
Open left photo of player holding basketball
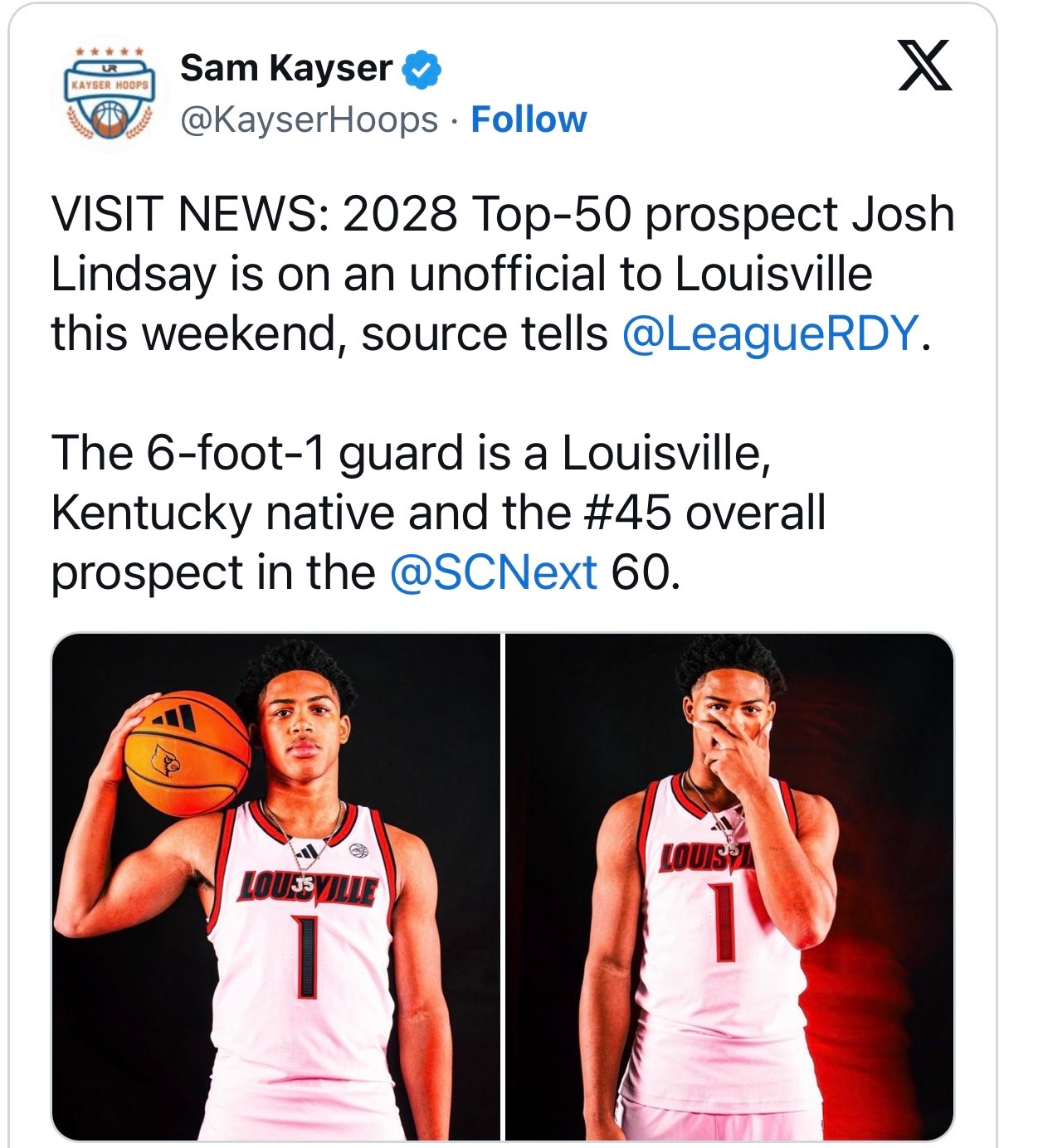(x=276, y=887)
